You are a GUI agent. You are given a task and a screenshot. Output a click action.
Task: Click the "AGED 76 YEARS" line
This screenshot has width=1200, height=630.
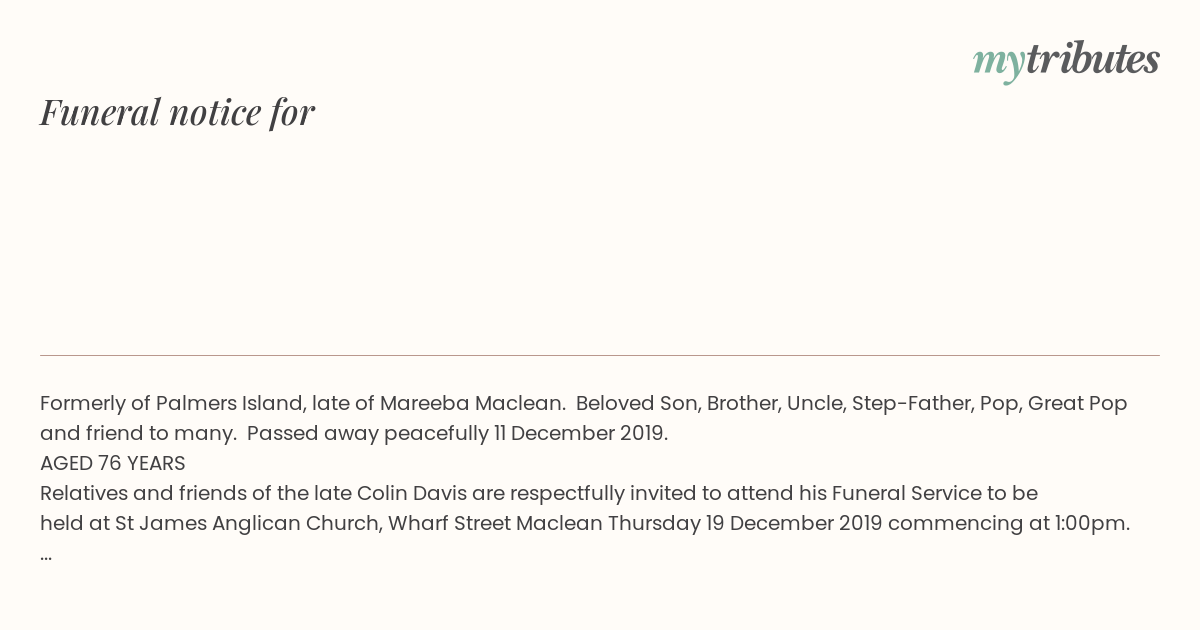point(113,463)
